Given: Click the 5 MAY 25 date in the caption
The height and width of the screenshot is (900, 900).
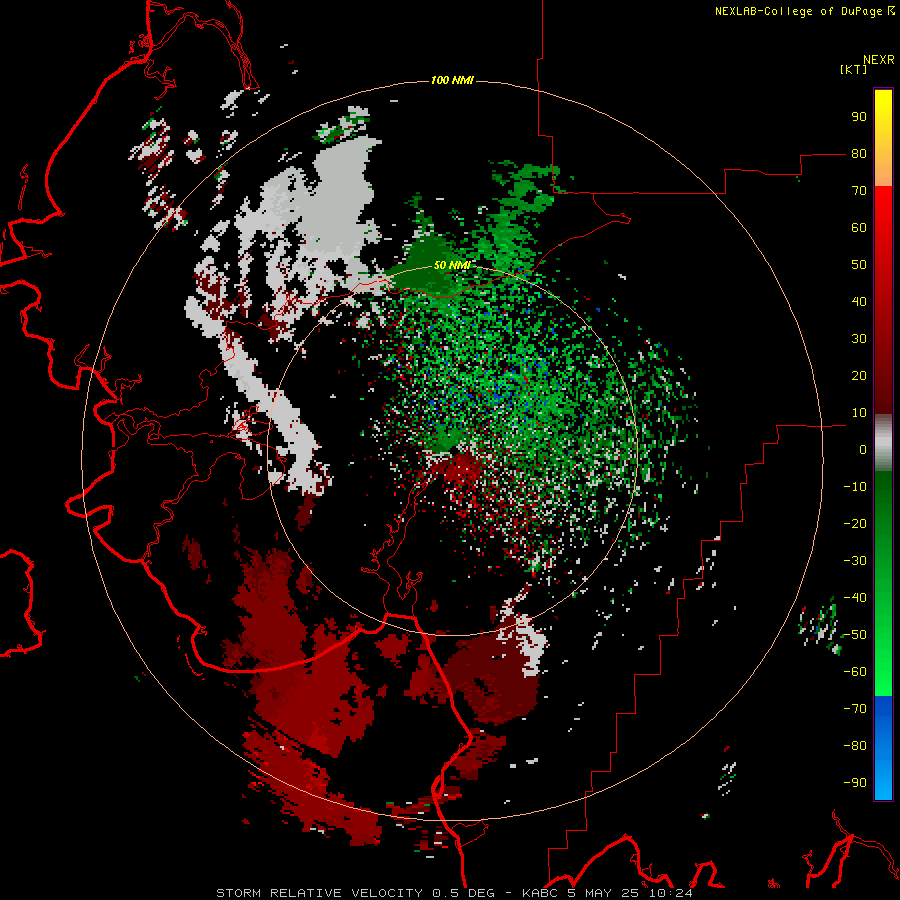Looking at the screenshot, I should tap(603, 893).
